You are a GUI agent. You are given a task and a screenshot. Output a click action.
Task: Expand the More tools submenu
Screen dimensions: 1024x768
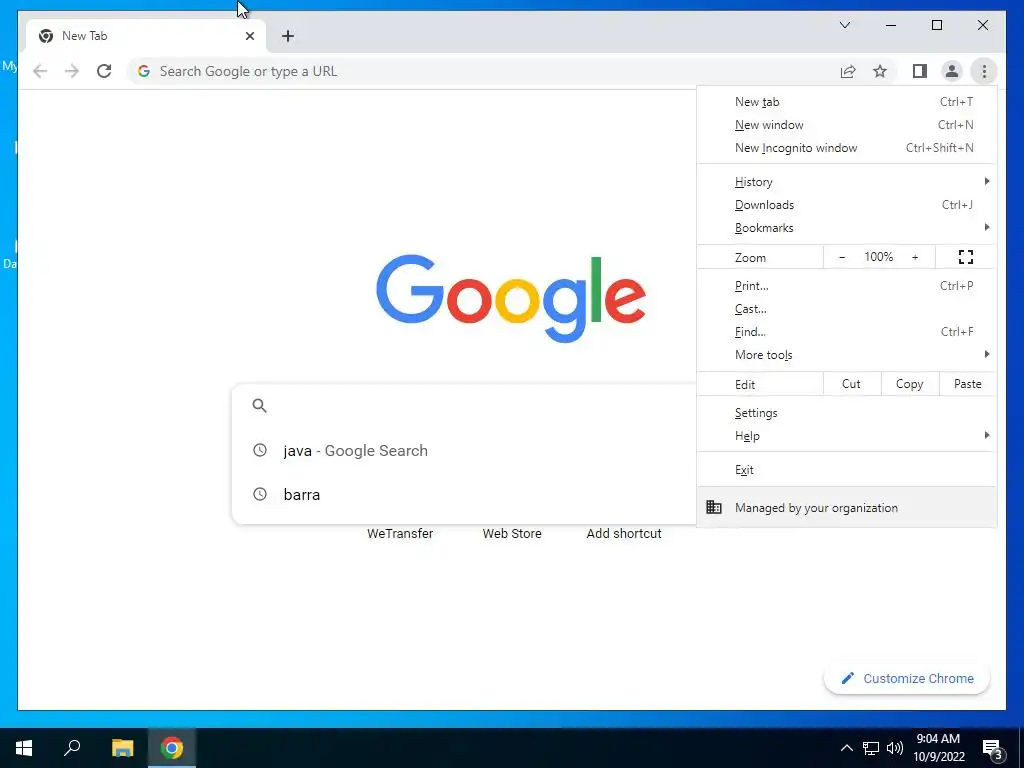click(847, 355)
